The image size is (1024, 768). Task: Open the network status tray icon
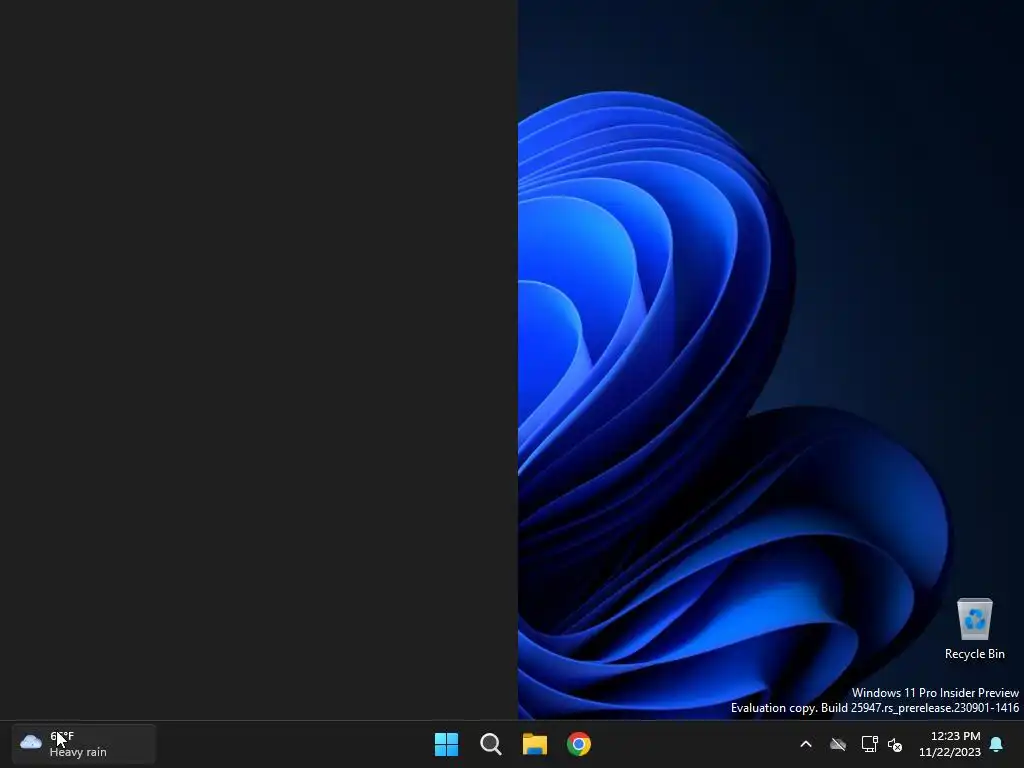point(869,744)
